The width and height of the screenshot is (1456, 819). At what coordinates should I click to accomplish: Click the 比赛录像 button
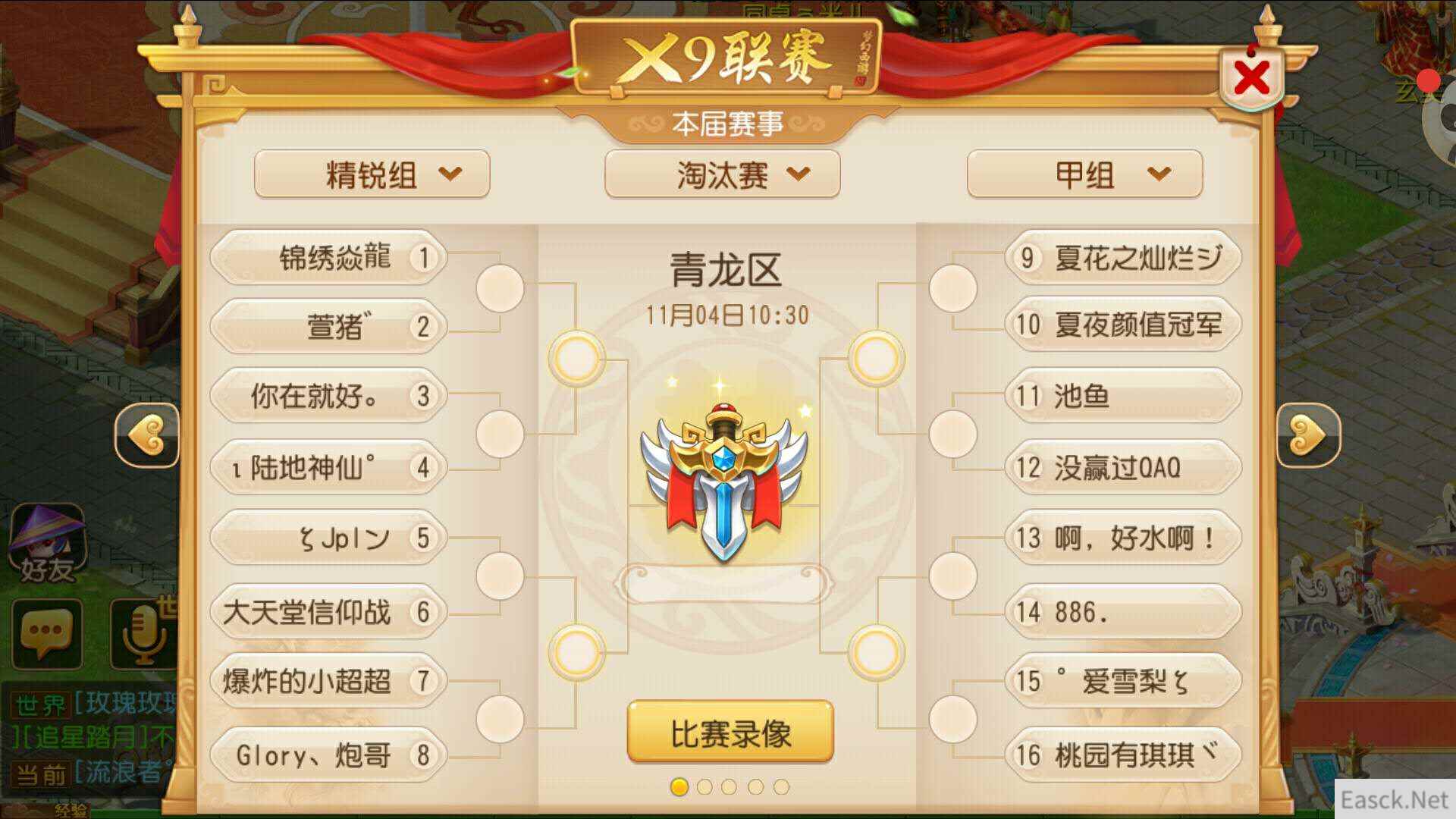(730, 733)
